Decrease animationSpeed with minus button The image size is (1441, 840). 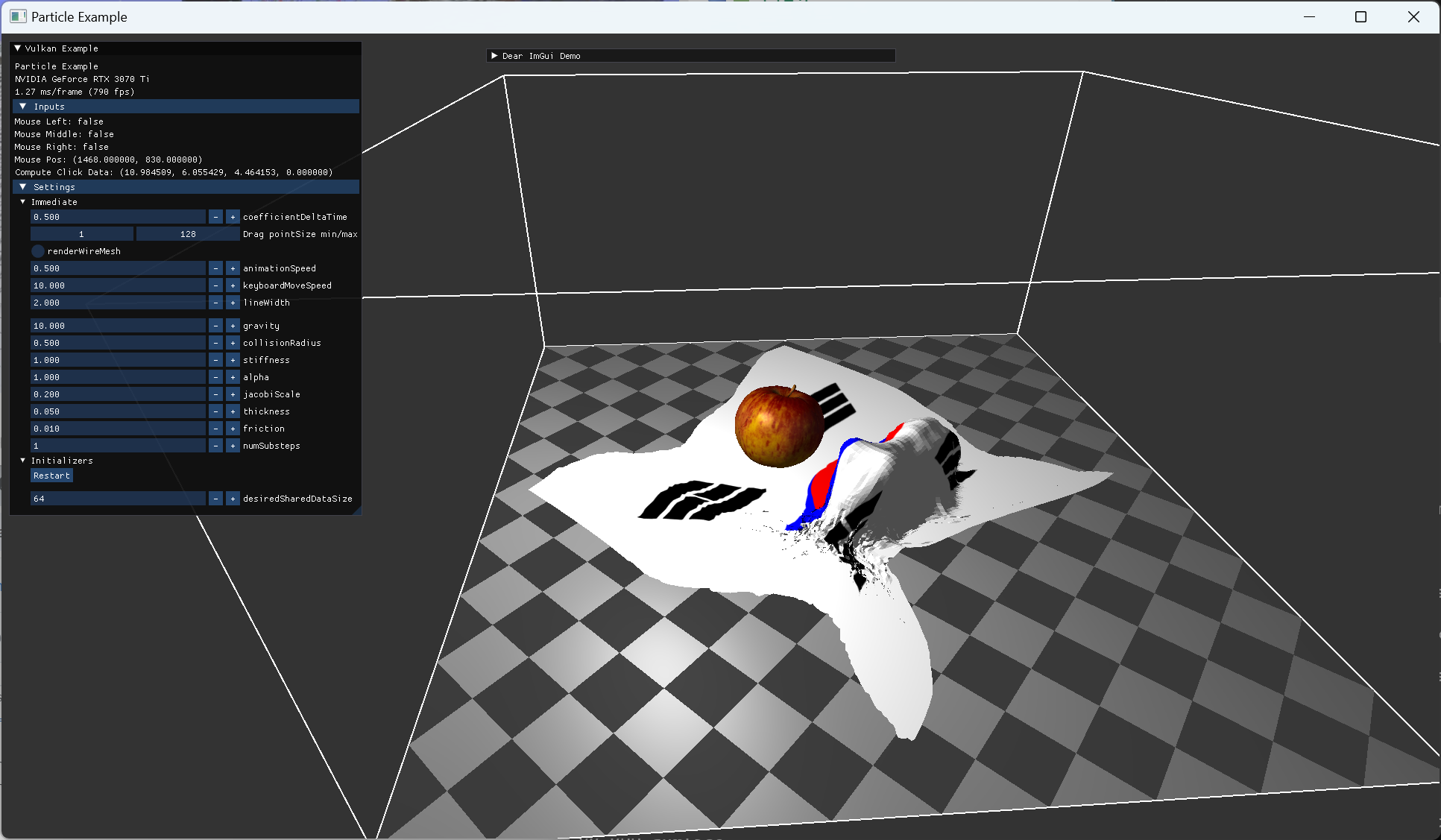coord(215,268)
